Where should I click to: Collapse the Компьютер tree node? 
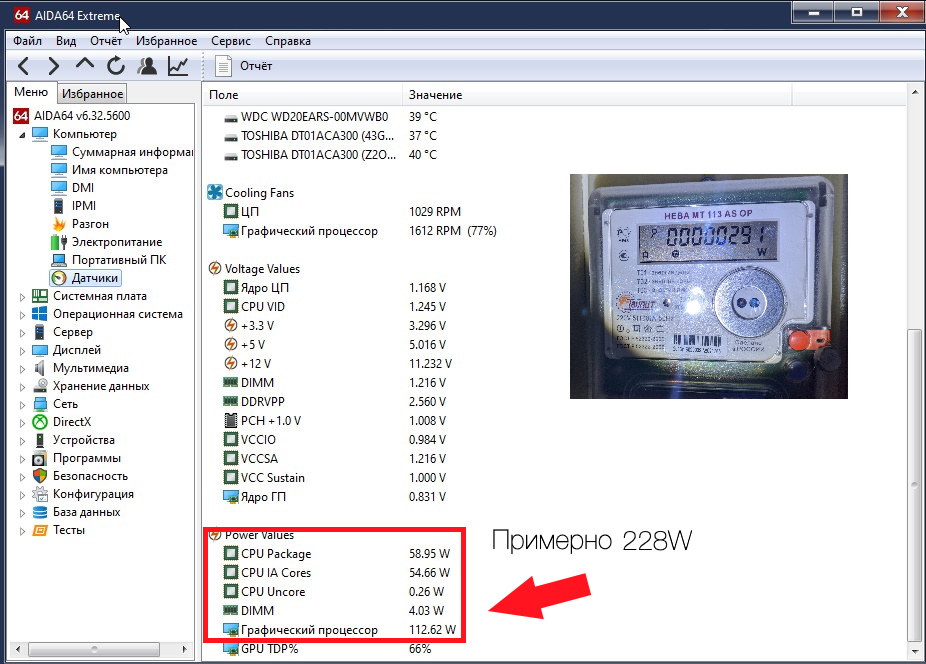coord(22,135)
